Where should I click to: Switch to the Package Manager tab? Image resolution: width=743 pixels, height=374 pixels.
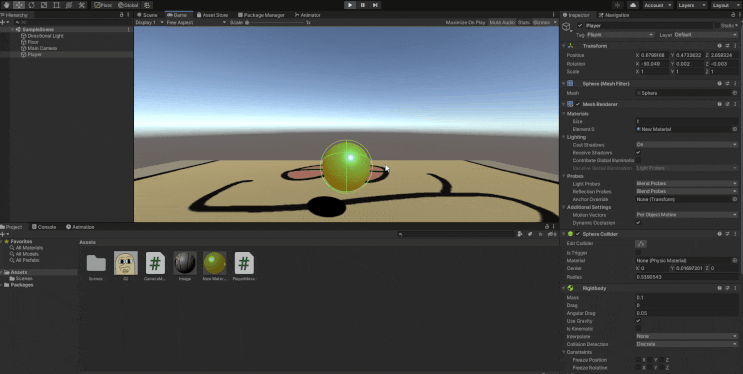click(x=260, y=15)
